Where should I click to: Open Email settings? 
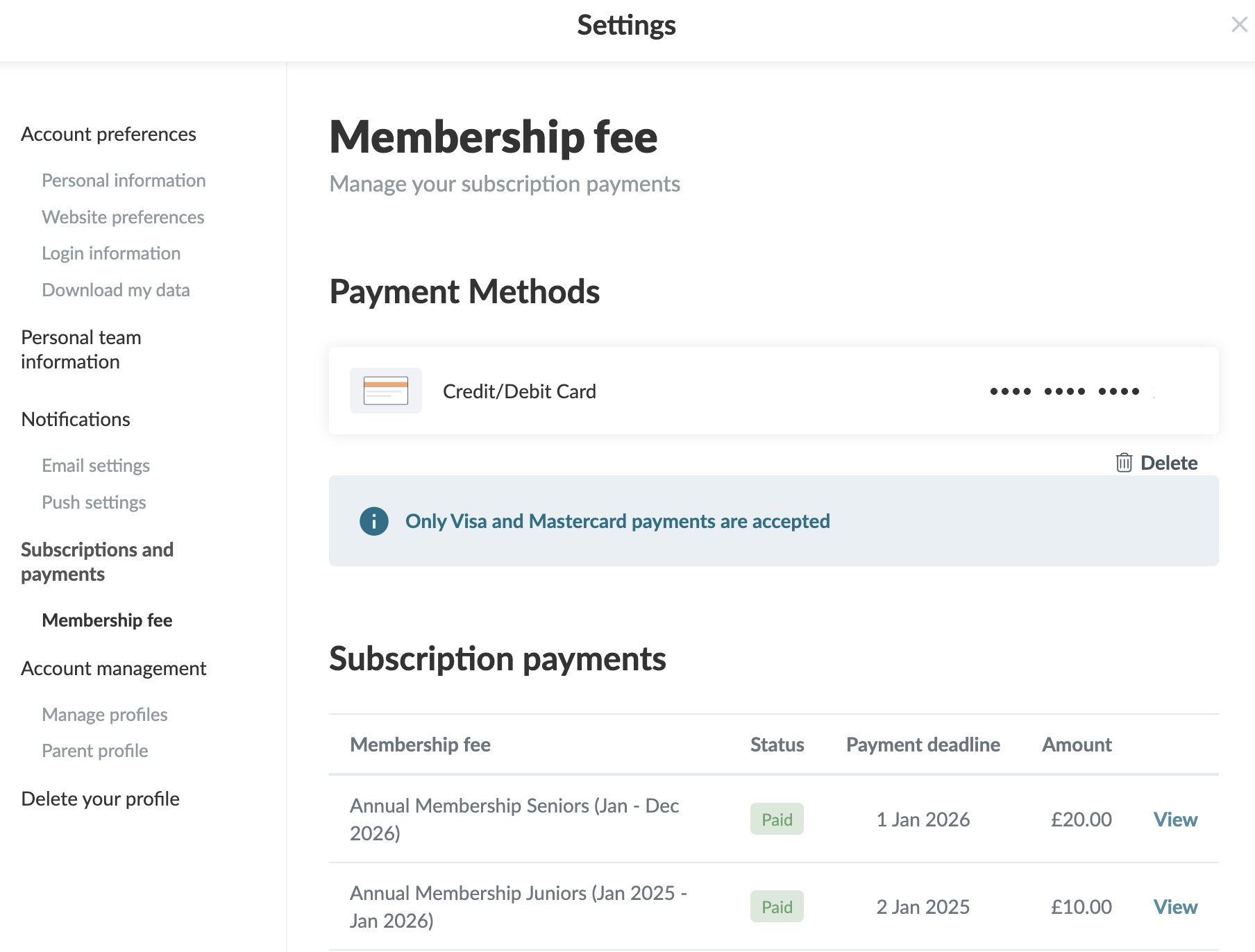click(x=96, y=466)
